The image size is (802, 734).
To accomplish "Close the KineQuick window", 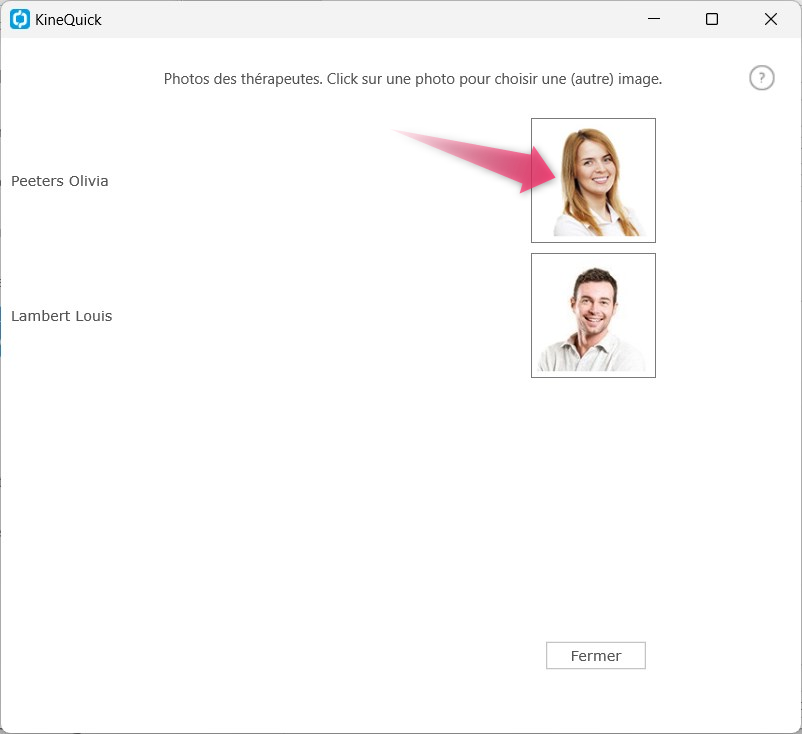I will click(x=771, y=19).
